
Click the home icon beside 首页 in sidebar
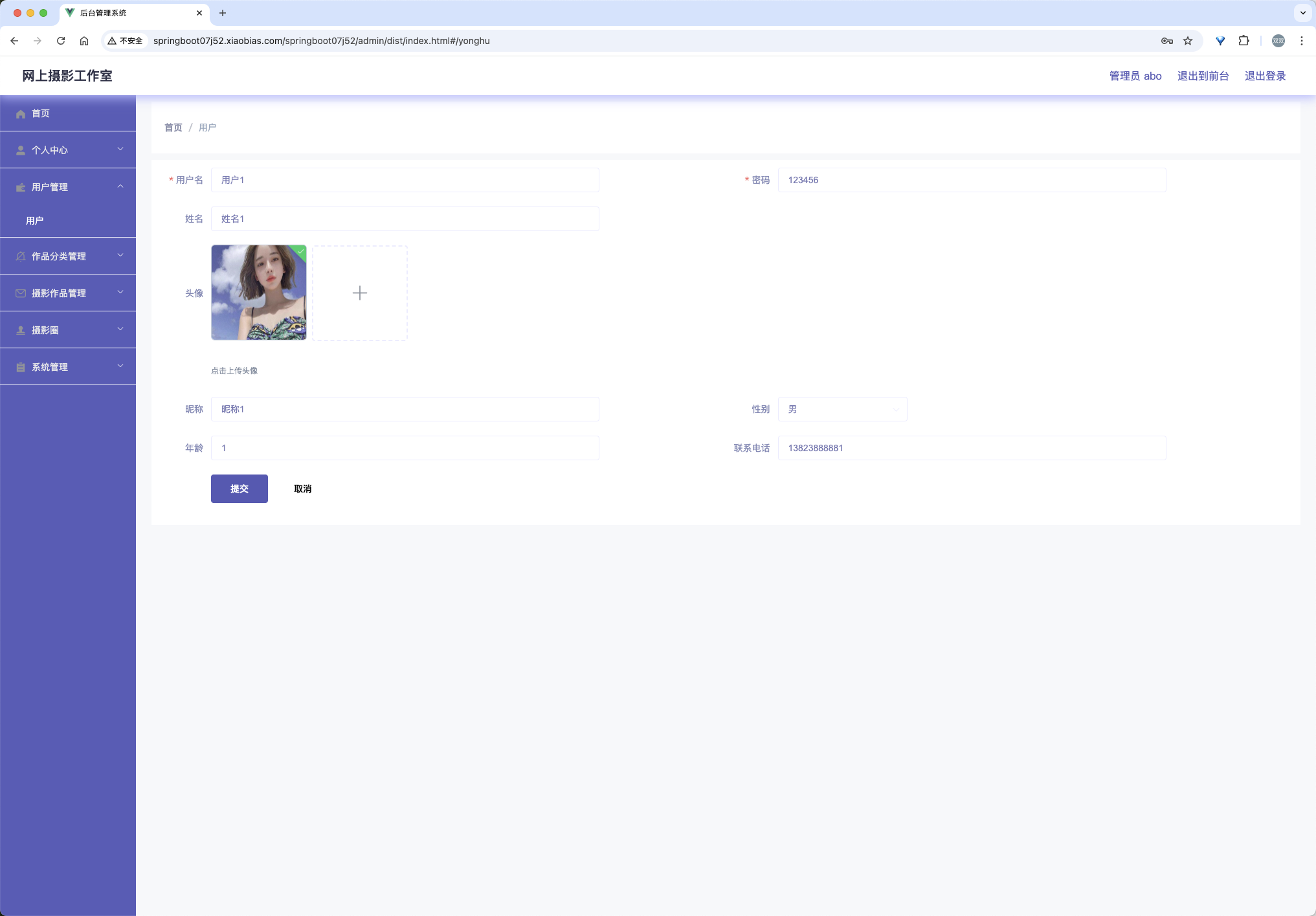[21, 114]
